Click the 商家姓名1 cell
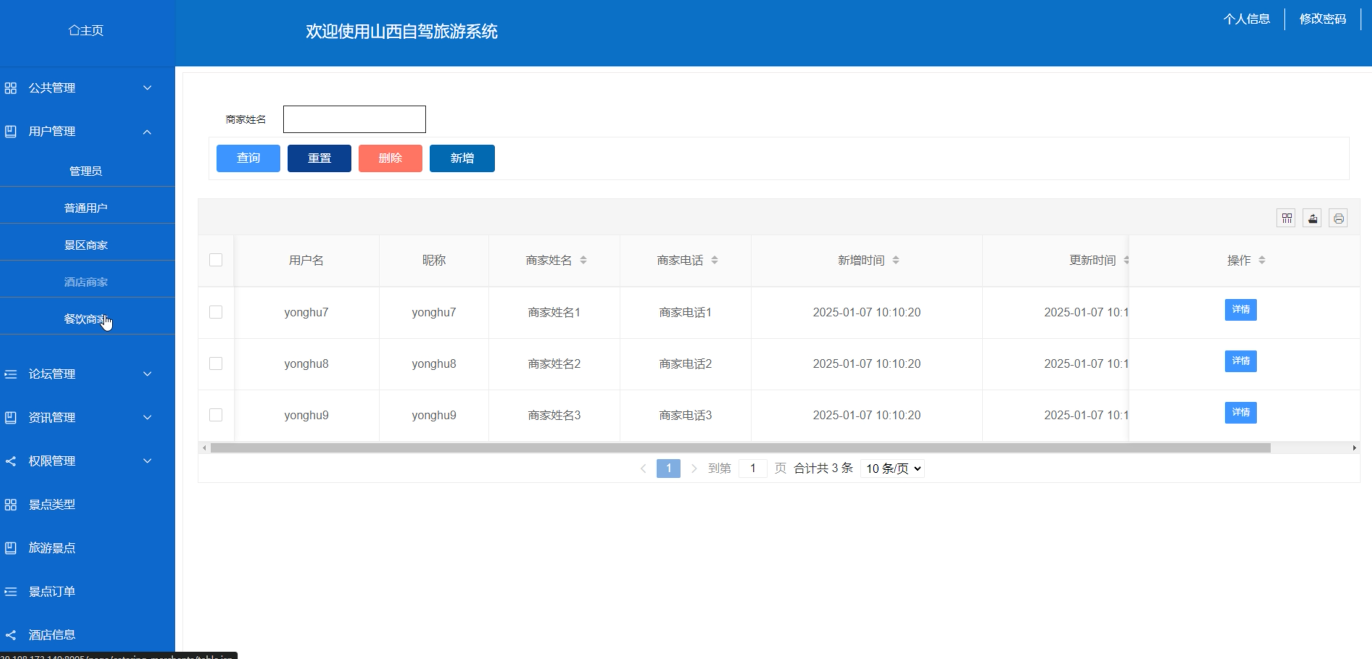This screenshot has height=659, width=1372. [554, 312]
